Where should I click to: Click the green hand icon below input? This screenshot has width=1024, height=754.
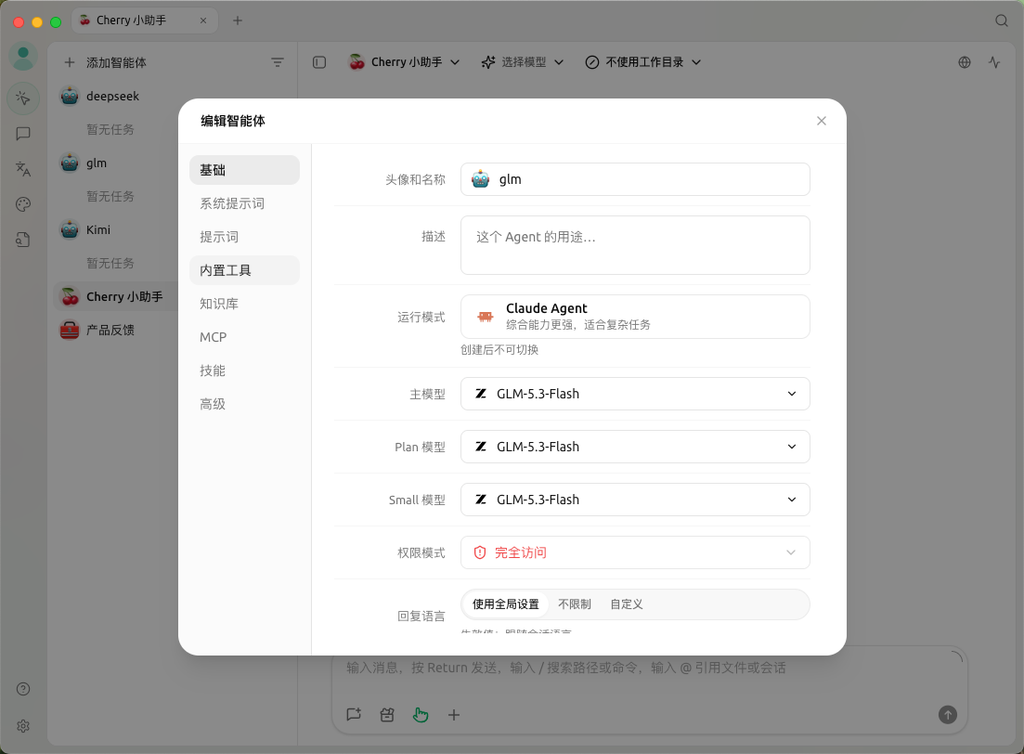pos(421,715)
